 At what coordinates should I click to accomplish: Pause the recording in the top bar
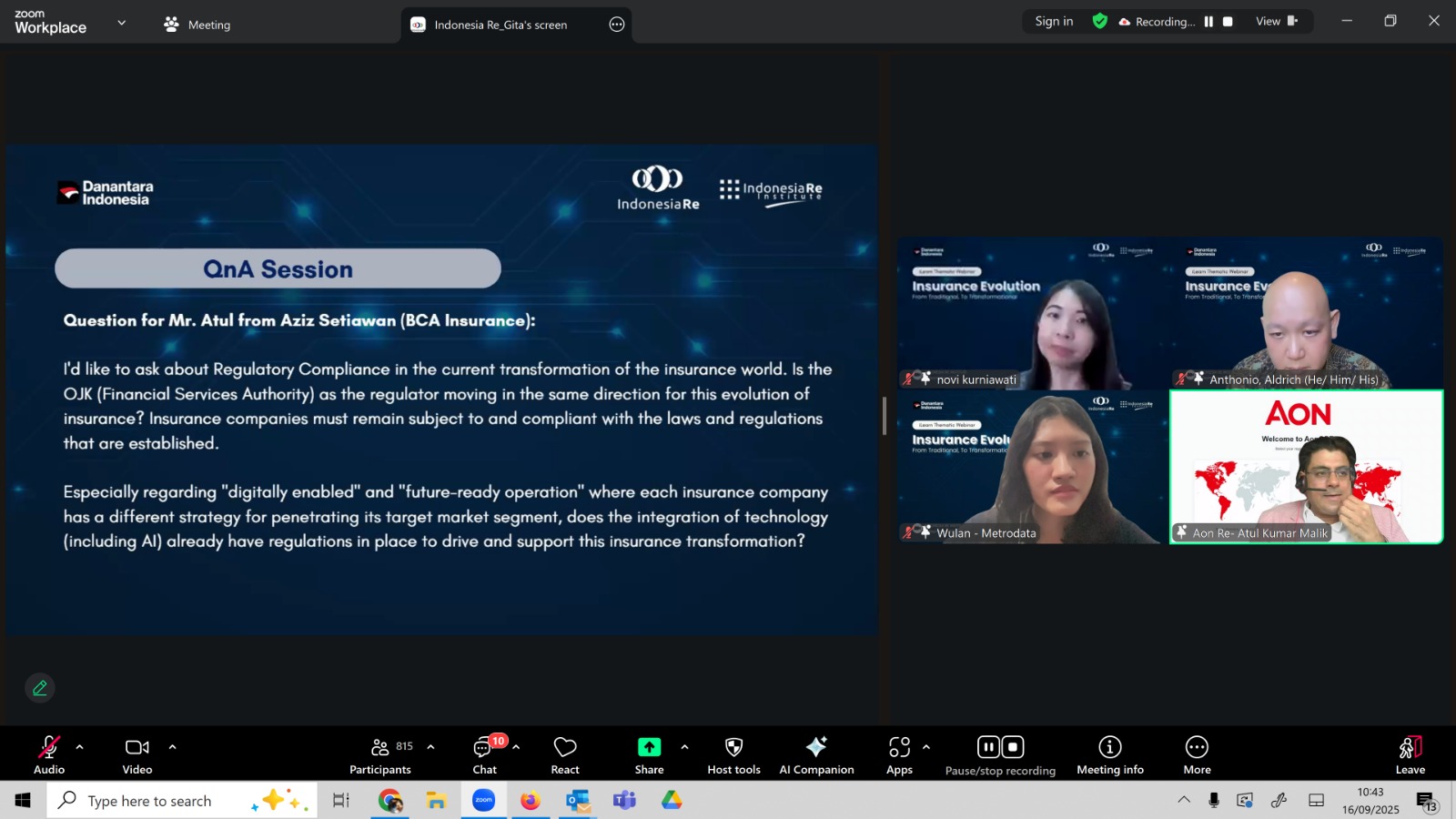(1208, 22)
